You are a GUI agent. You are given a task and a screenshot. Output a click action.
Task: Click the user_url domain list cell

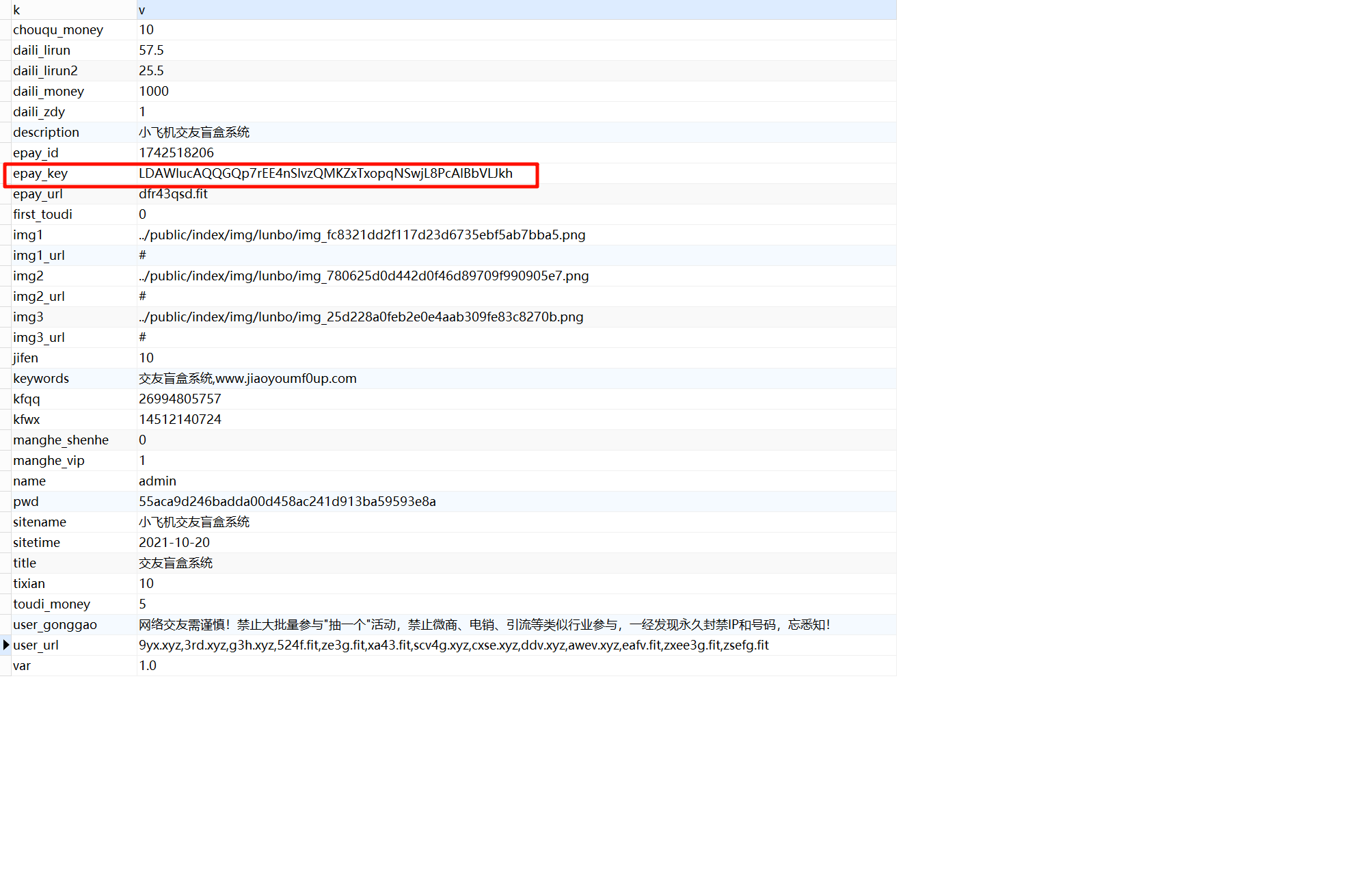pos(453,645)
